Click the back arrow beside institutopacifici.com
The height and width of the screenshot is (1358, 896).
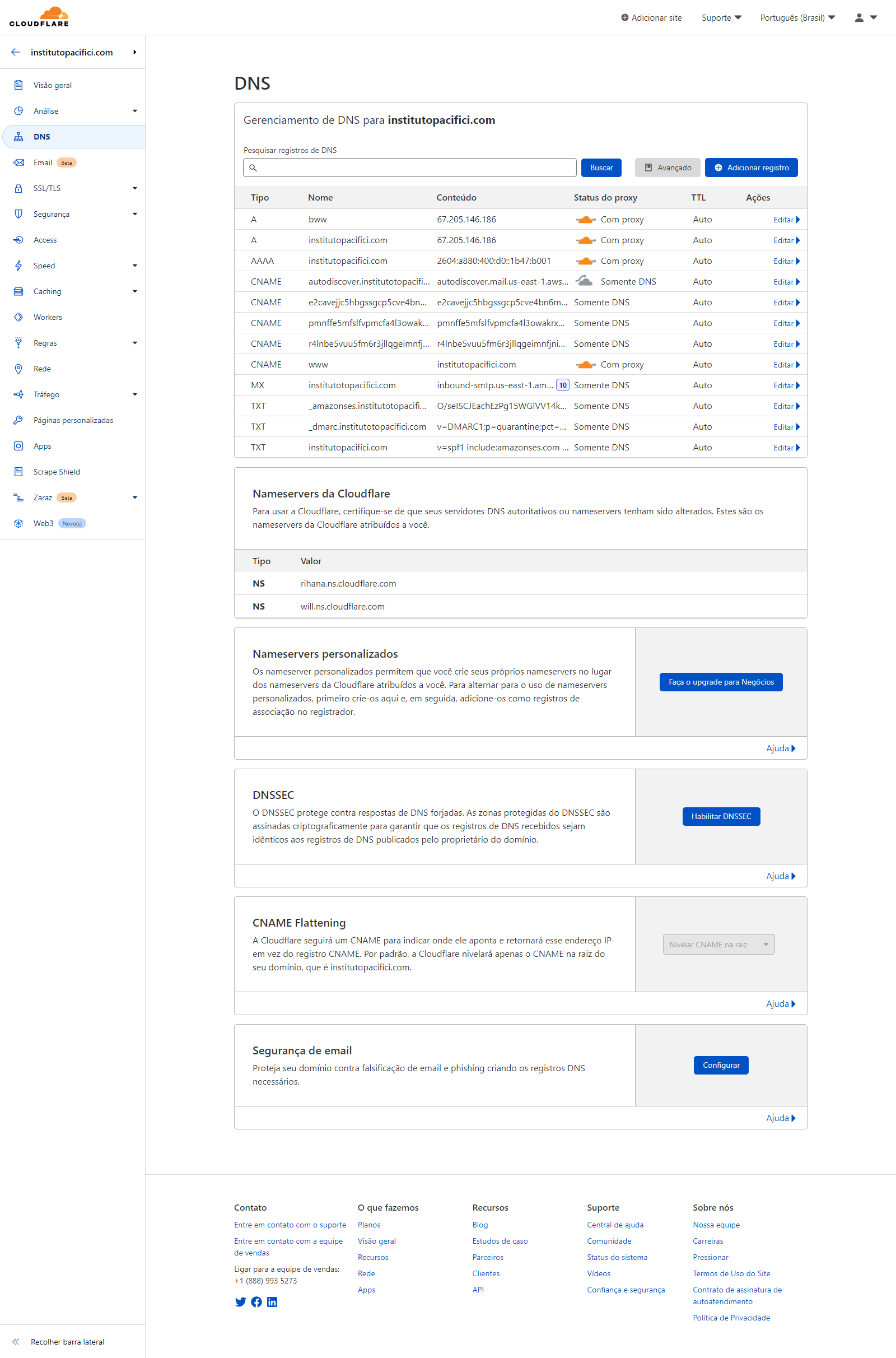(16, 52)
